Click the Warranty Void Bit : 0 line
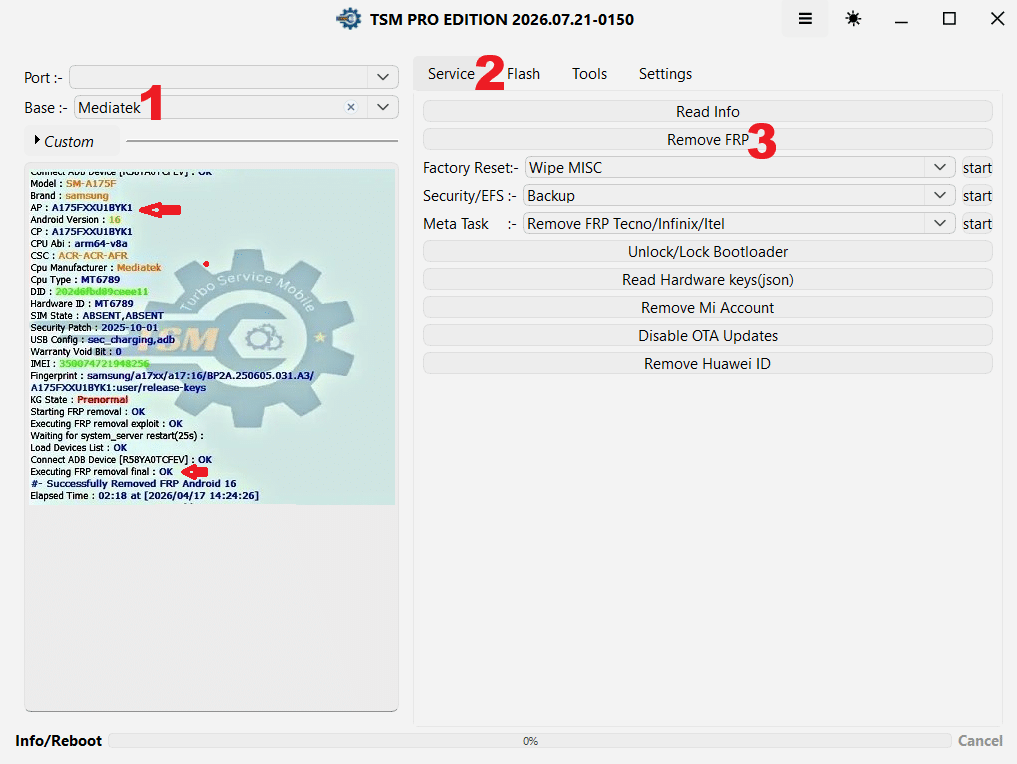This screenshot has width=1017, height=764. click(x=76, y=352)
